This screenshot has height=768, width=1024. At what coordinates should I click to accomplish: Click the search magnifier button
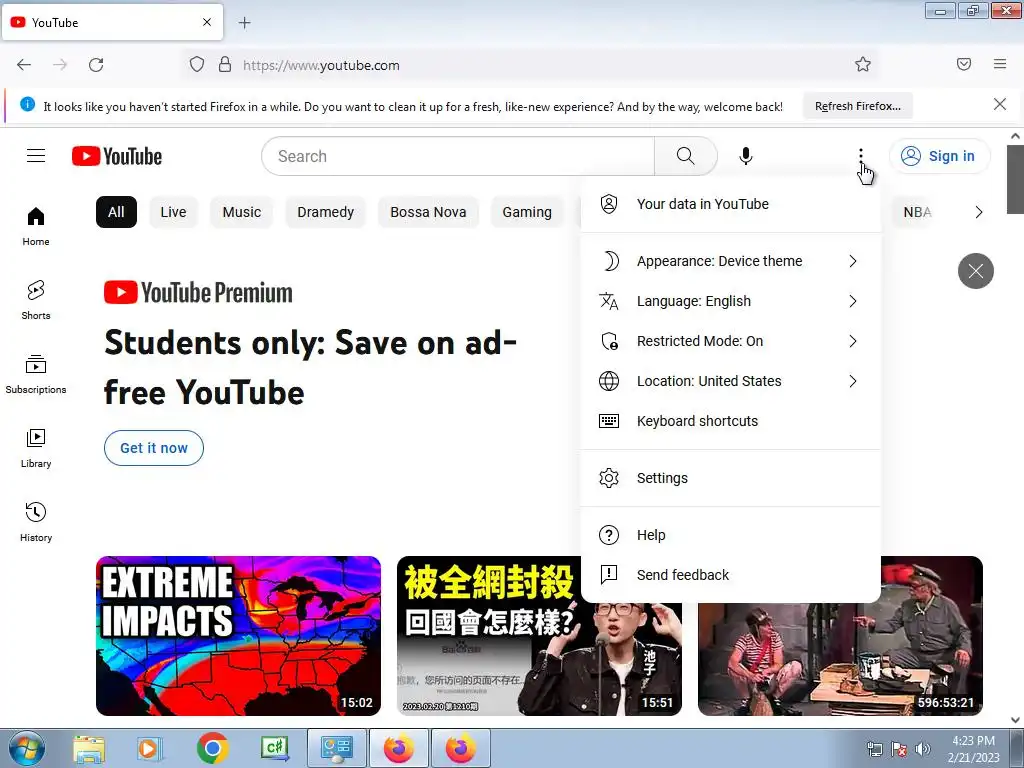coord(686,156)
